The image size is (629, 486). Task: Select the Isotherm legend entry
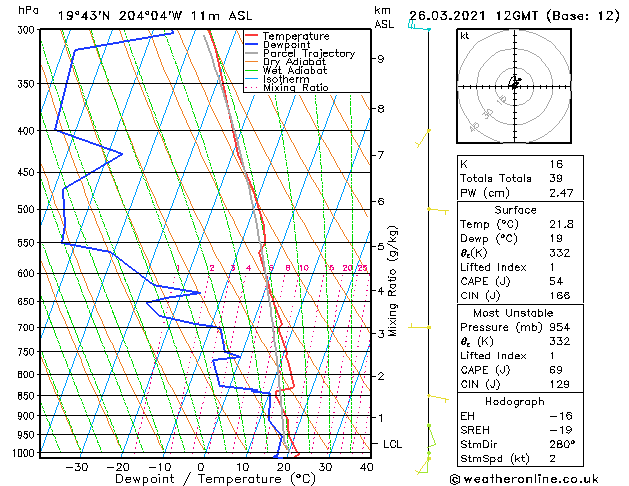(286, 79)
